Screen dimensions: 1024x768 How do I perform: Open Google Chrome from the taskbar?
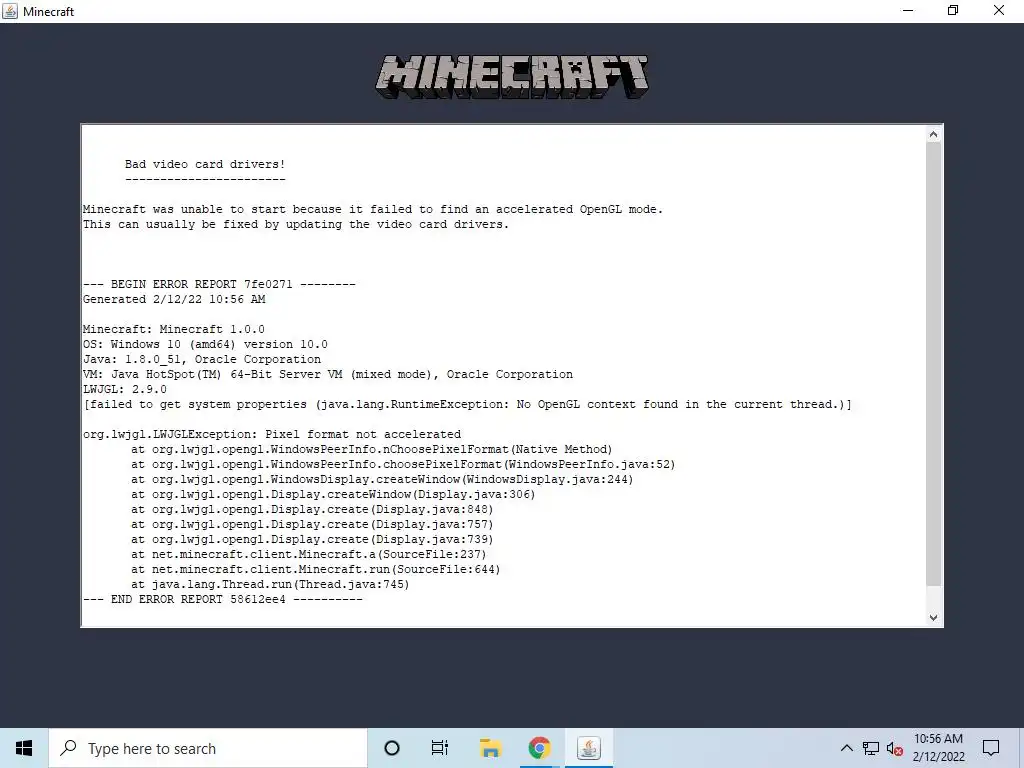[x=539, y=748]
